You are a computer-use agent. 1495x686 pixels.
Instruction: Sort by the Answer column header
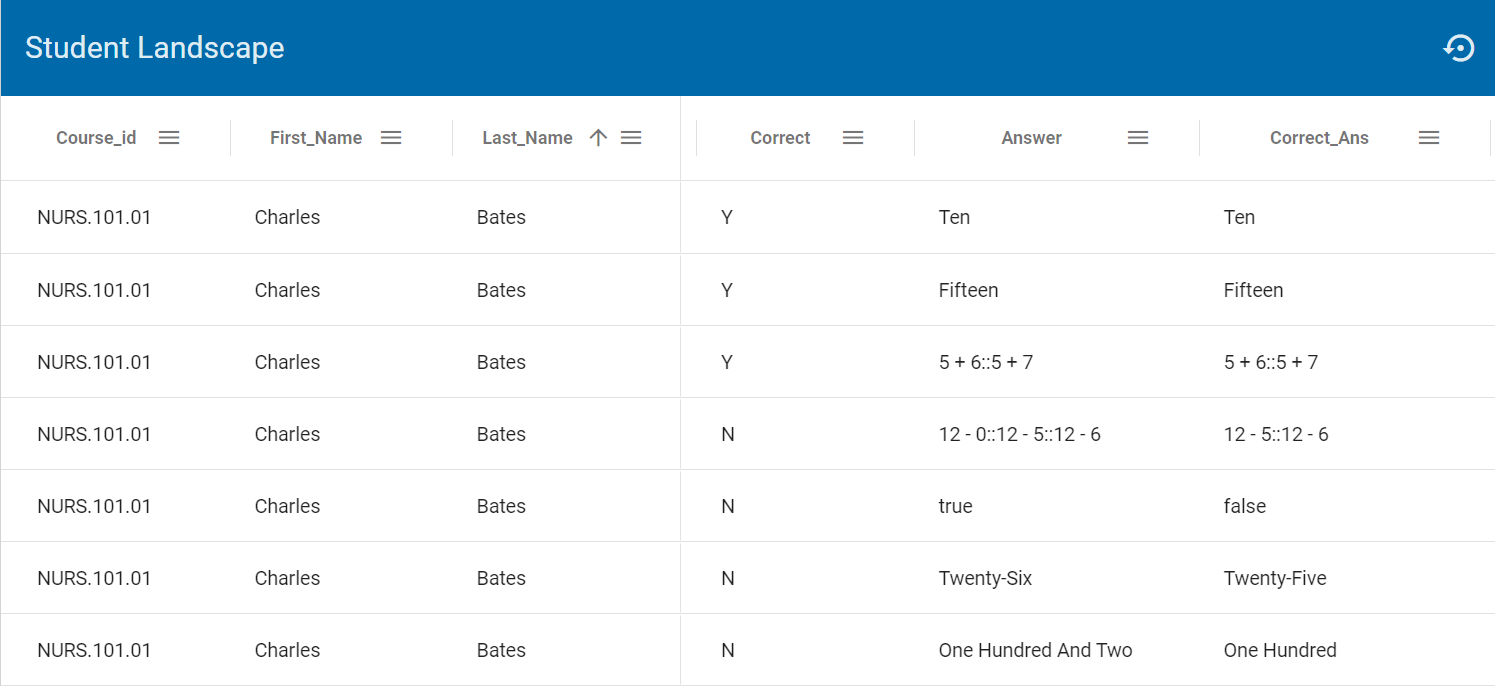click(1031, 138)
